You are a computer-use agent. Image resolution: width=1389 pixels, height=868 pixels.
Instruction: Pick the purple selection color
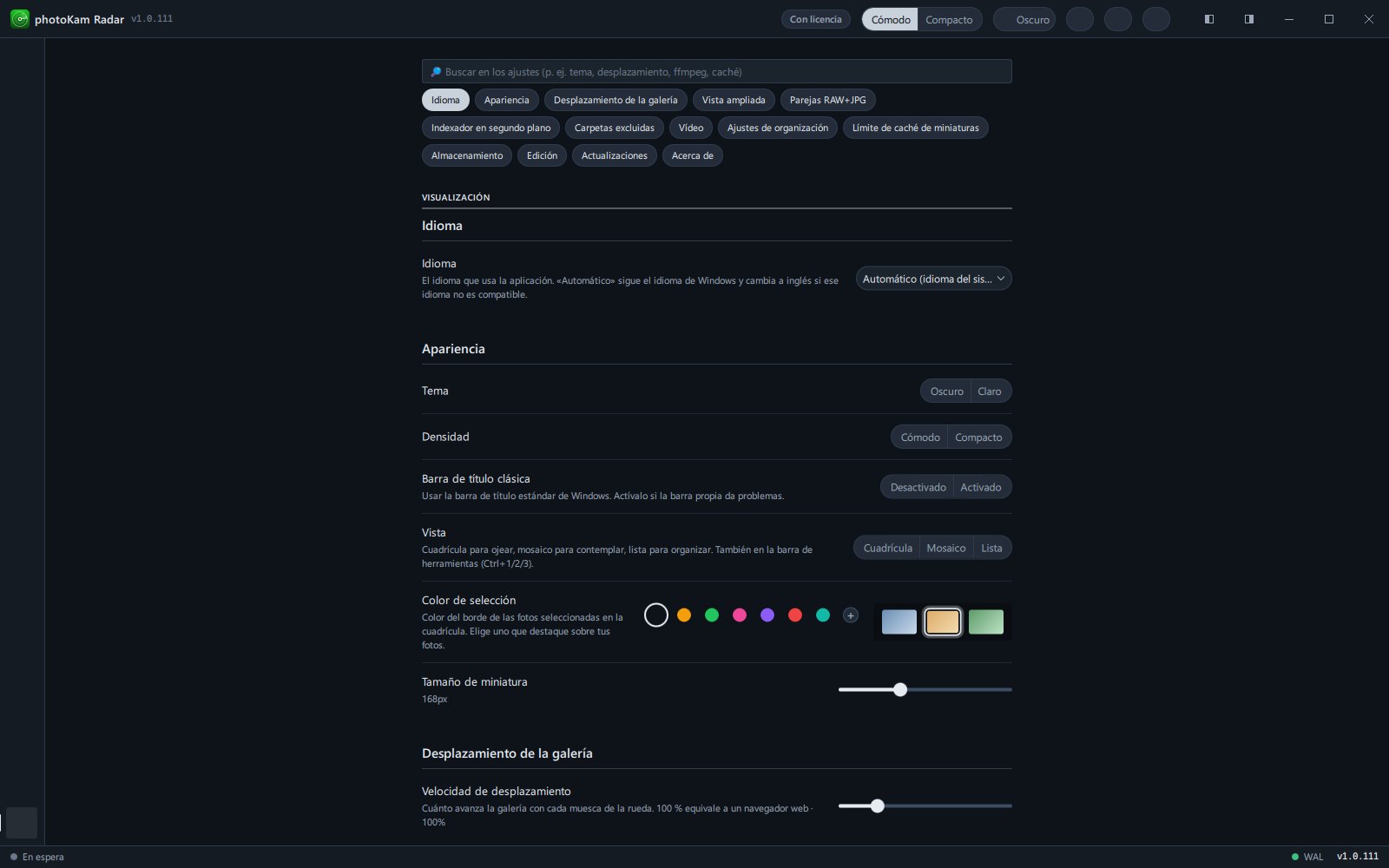[x=767, y=615]
